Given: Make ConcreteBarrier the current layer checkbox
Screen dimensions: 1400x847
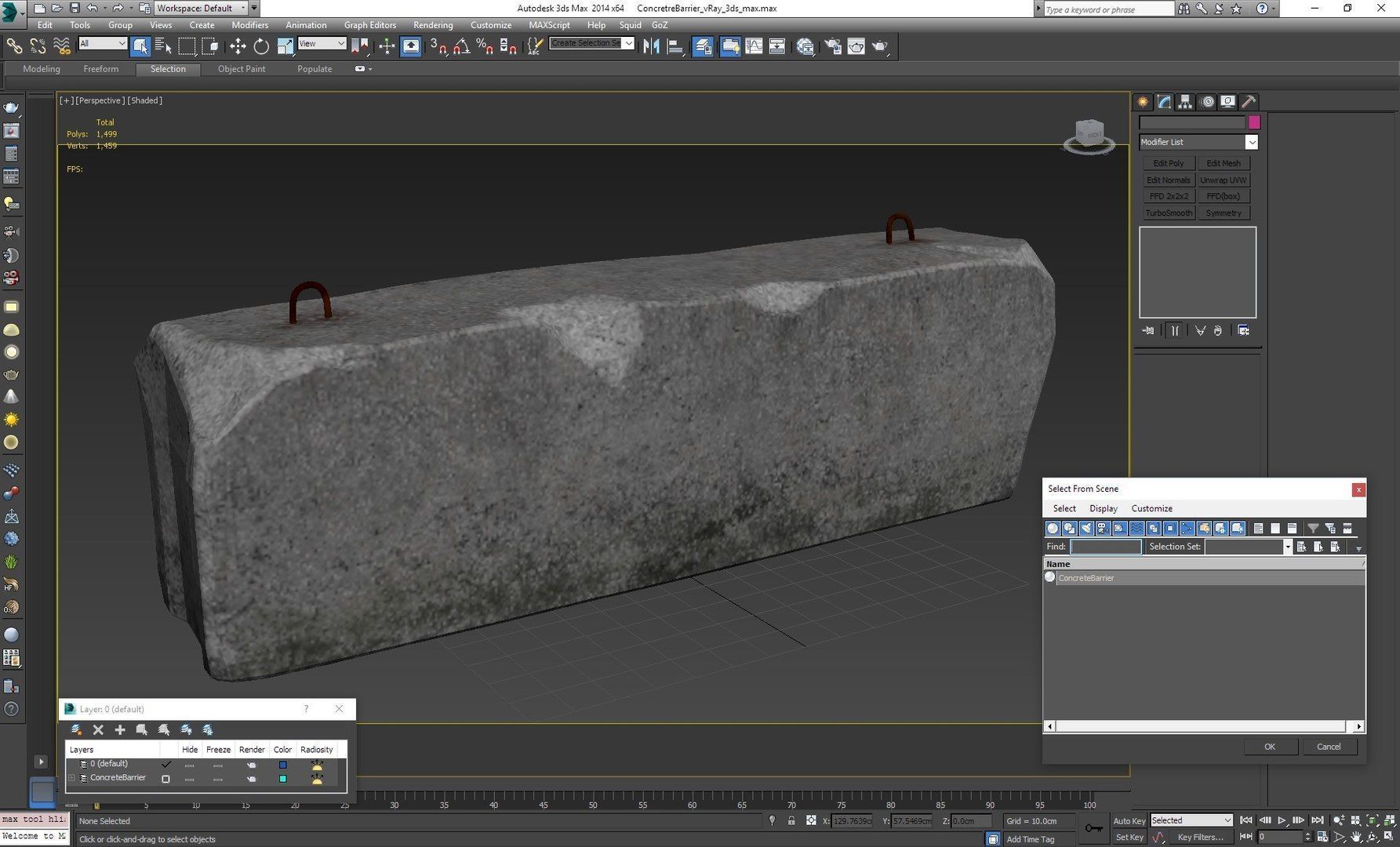Looking at the screenshot, I should 165,779.
